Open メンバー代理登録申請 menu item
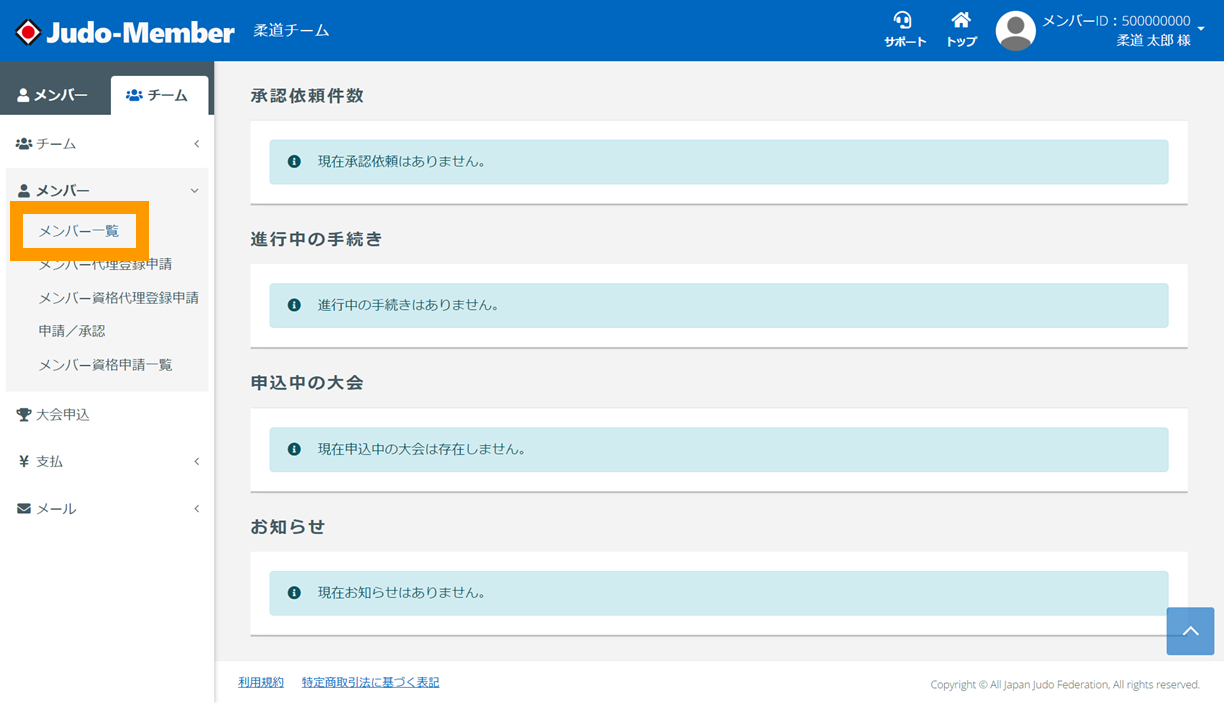This screenshot has width=1224, height=703. [x=105, y=264]
